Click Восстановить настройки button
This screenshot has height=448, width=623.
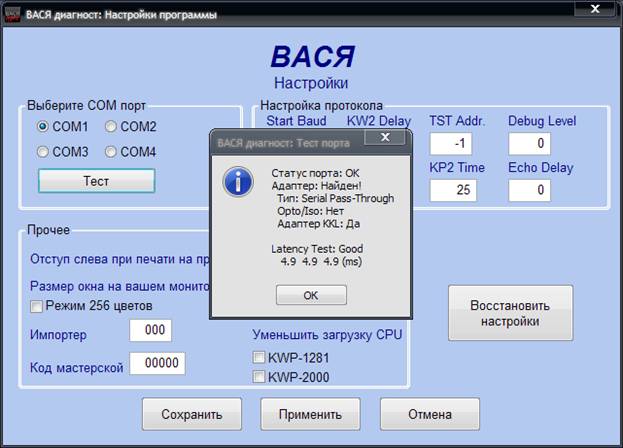(x=511, y=313)
